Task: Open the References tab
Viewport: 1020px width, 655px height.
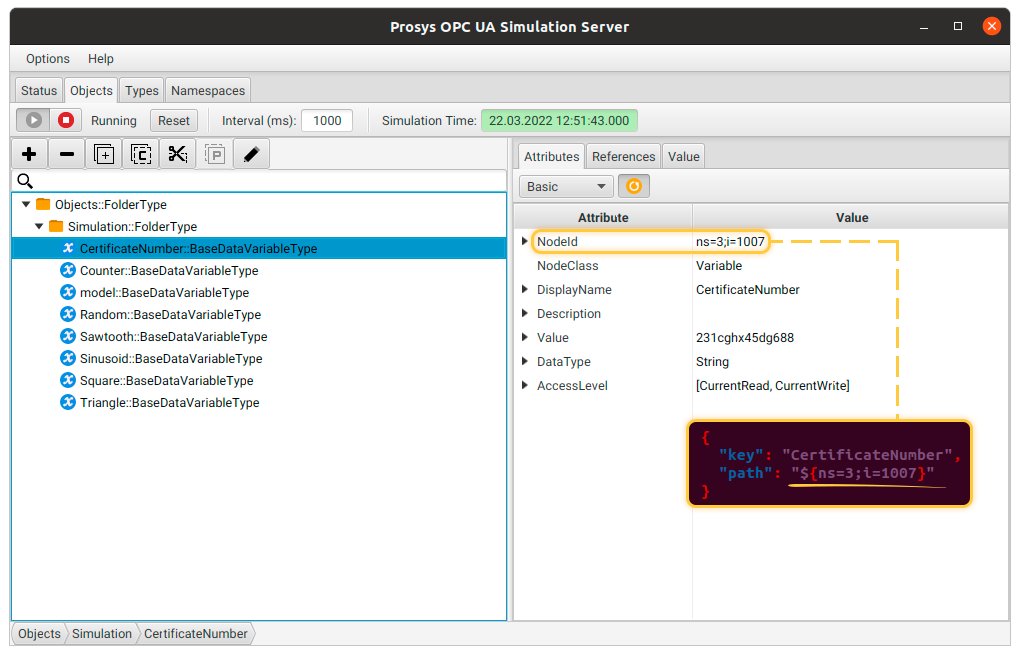Action: pyautogui.click(x=623, y=157)
